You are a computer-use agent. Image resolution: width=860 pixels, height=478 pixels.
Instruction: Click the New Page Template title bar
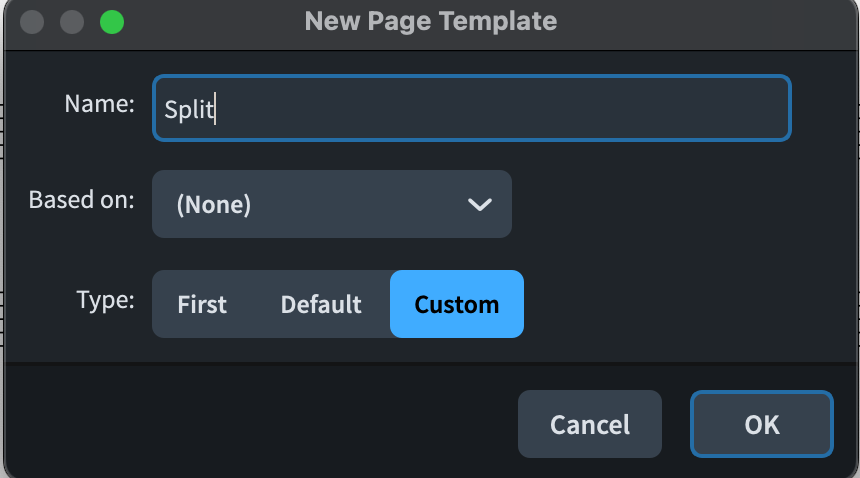point(430,21)
